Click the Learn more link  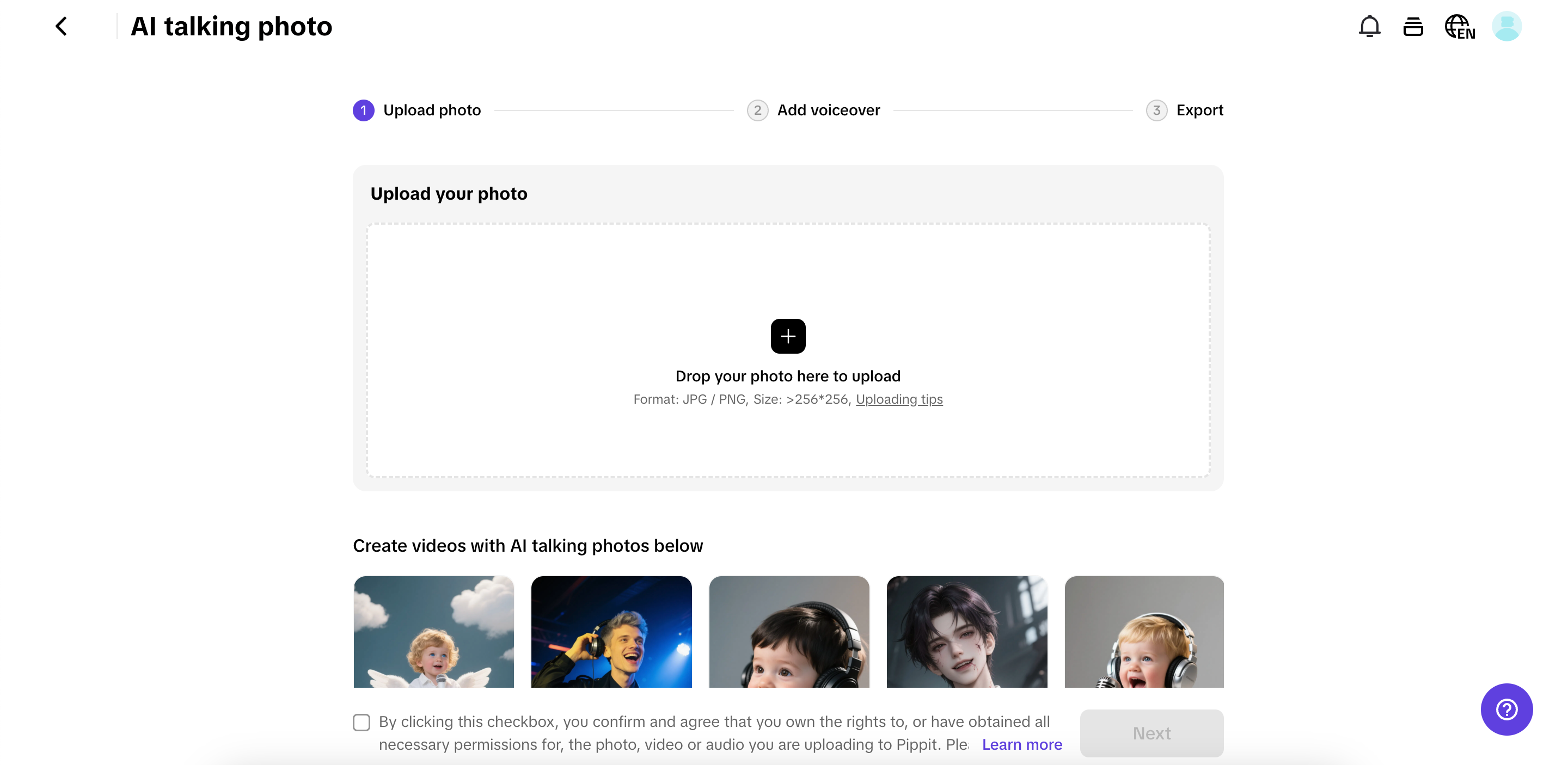click(1021, 744)
